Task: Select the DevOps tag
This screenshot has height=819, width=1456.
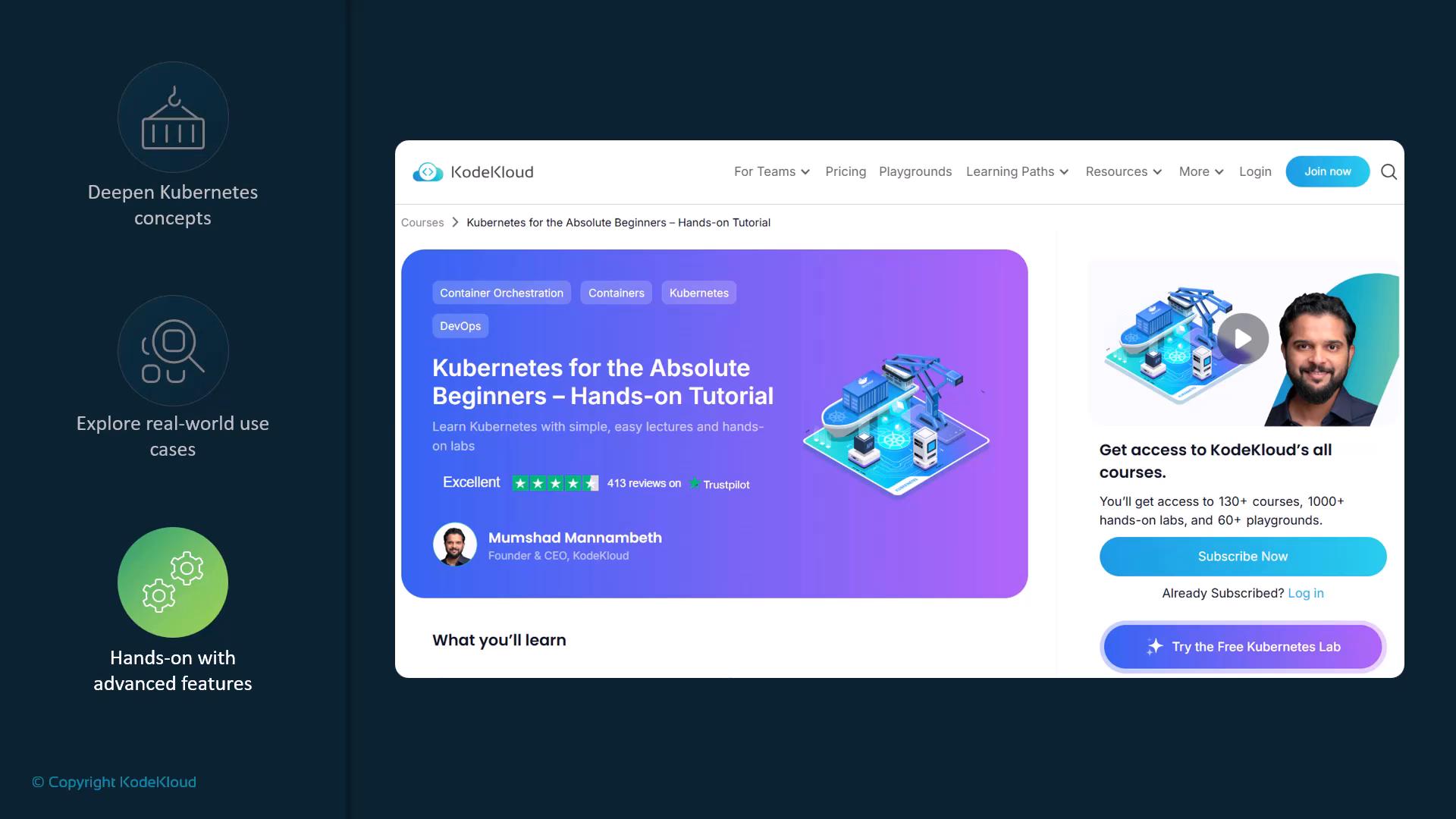Action: tap(460, 326)
